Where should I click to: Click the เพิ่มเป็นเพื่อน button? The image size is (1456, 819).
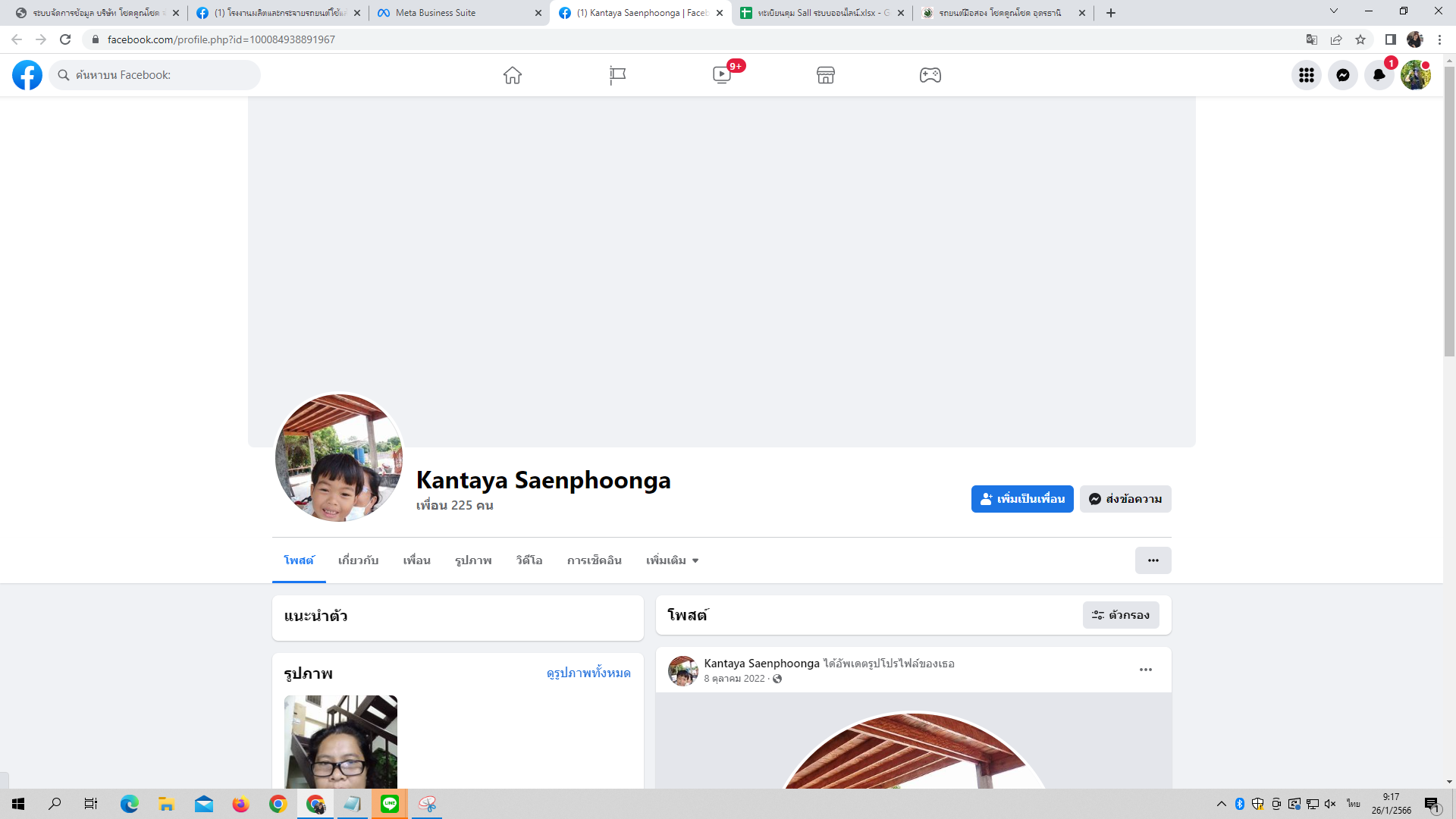(1021, 499)
